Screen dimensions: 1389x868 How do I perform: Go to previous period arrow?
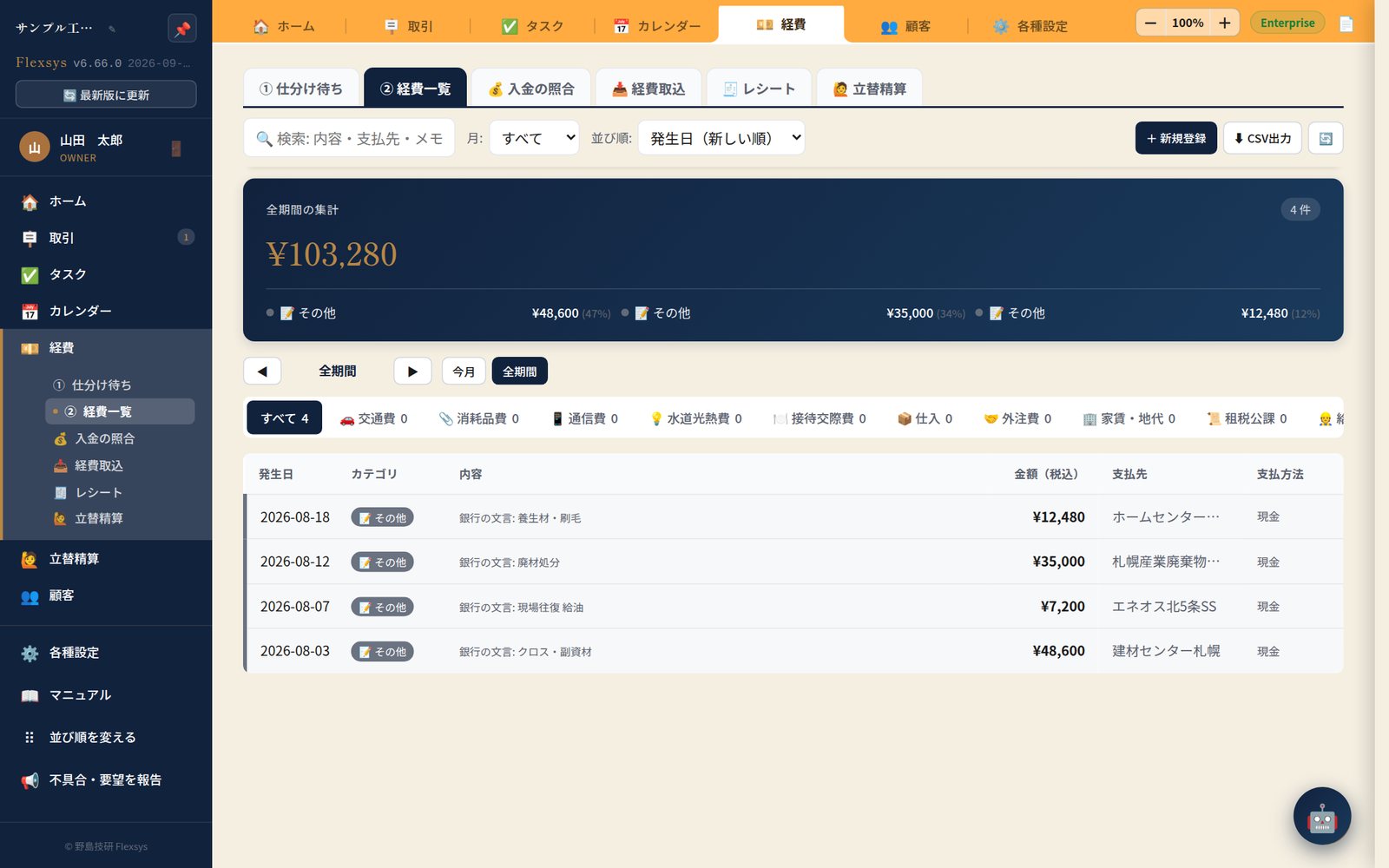[x=262, y=371]
